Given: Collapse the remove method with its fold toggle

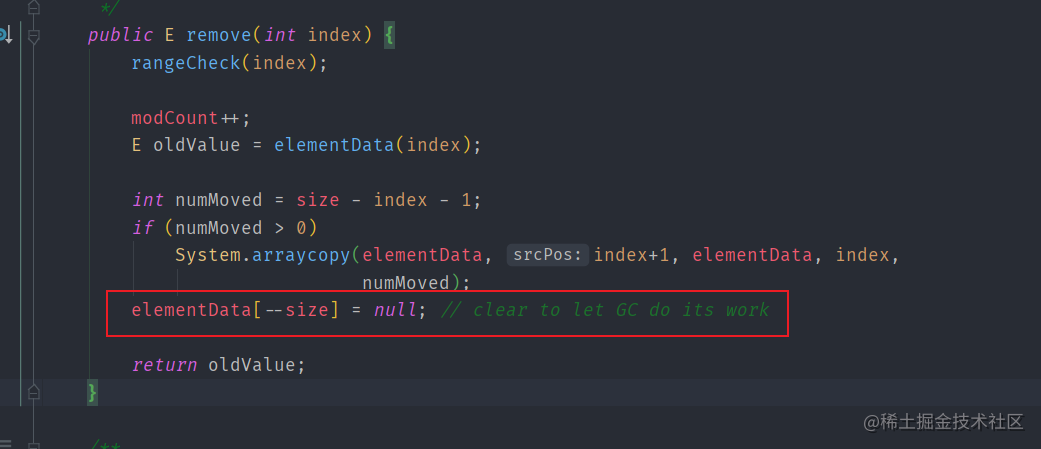Looking at the screenshot, I should [34, 35].
